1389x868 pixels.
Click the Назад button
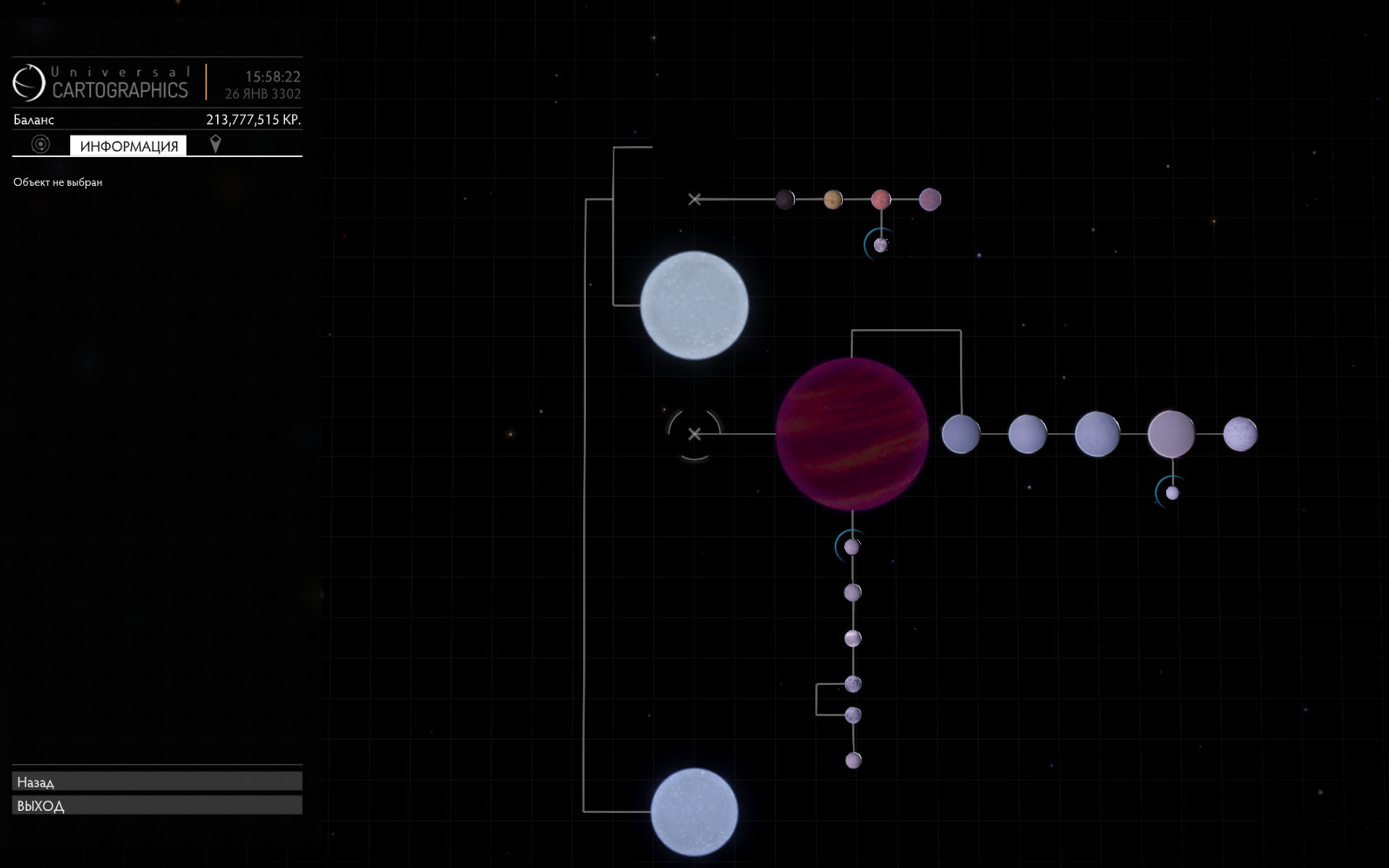(157, 781)
